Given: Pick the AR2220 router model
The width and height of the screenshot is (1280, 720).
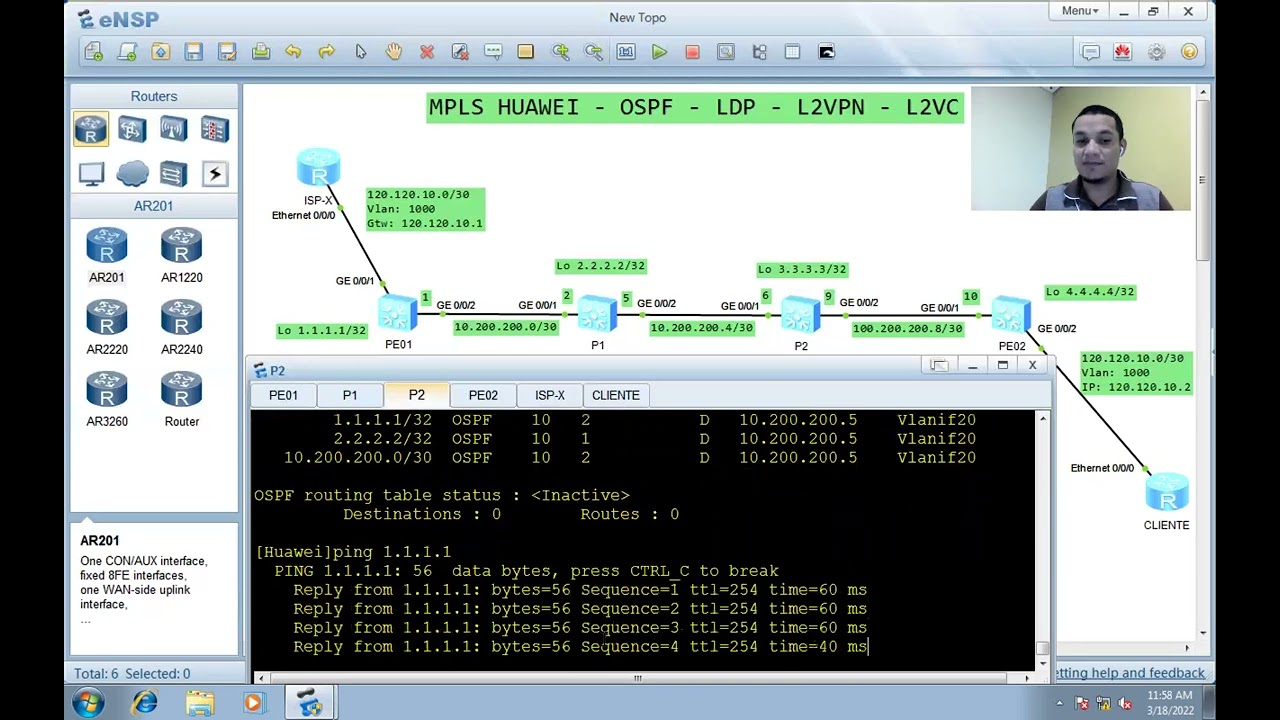Looking at the screenshot, I should (107, 328).
